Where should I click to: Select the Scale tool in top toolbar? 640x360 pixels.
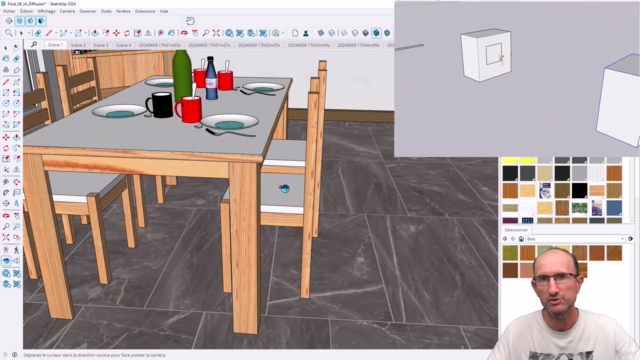click(138, 33)
